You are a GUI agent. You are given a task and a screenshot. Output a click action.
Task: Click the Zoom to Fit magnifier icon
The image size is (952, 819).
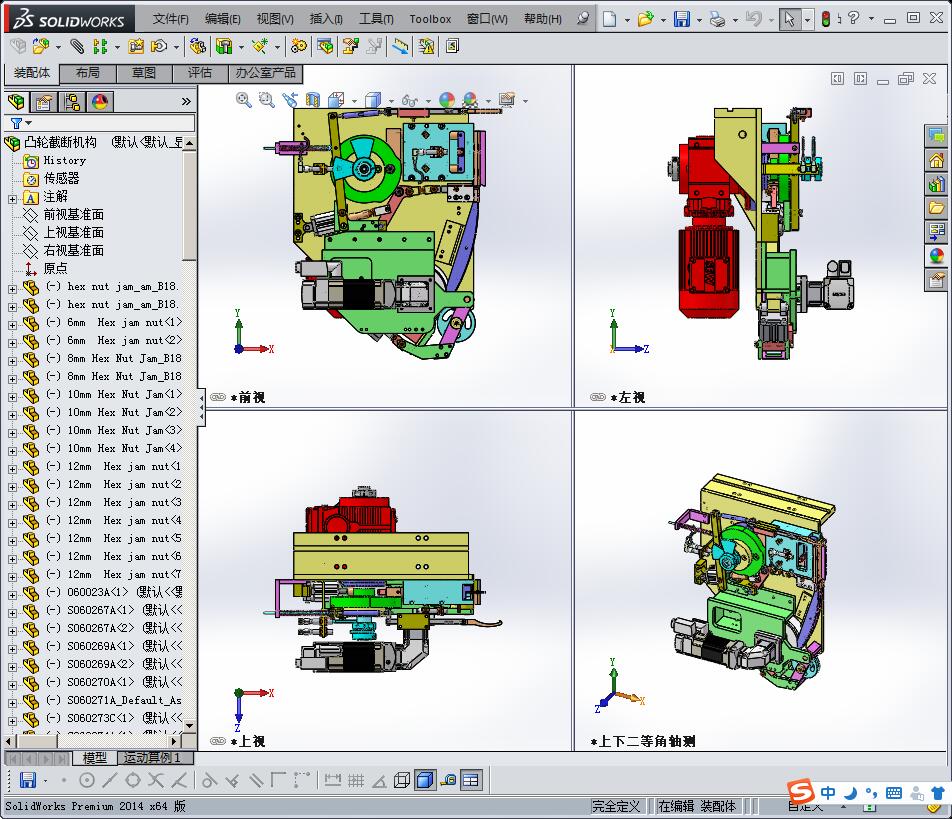point(243,100)
